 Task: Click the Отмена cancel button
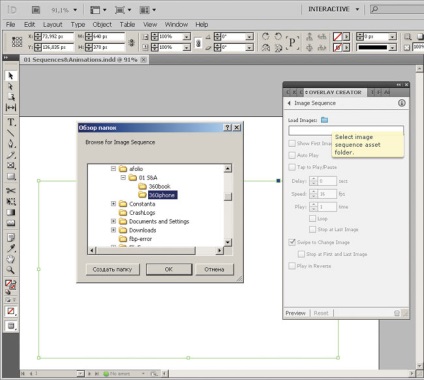point(214,269)
